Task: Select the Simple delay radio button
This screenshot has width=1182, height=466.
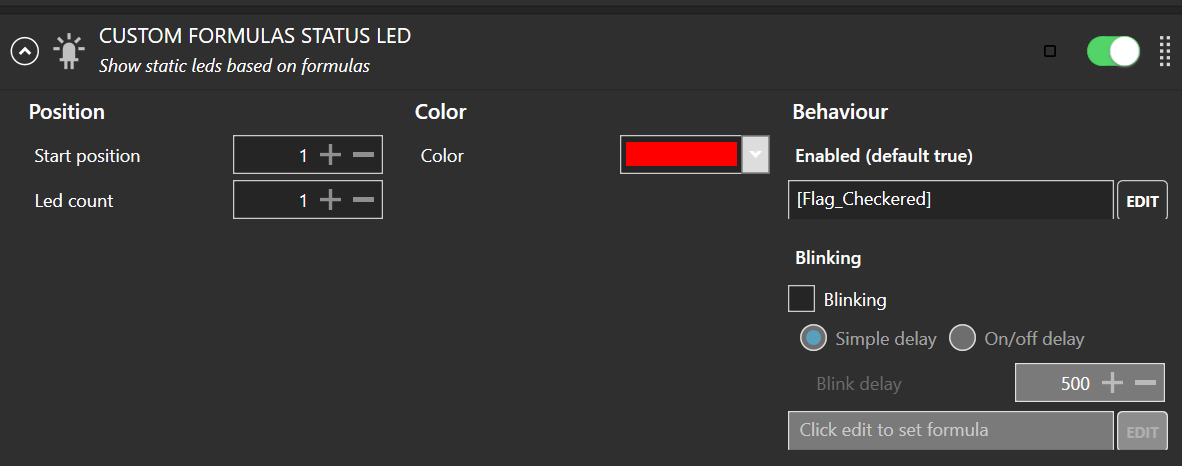Action: (813, 339)
